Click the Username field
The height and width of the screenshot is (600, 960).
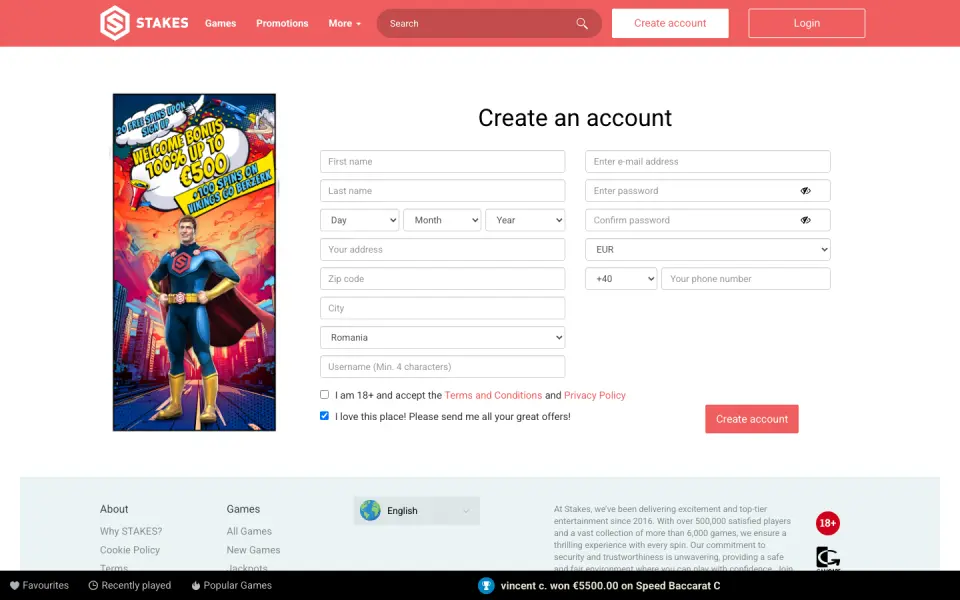(443, 367)
